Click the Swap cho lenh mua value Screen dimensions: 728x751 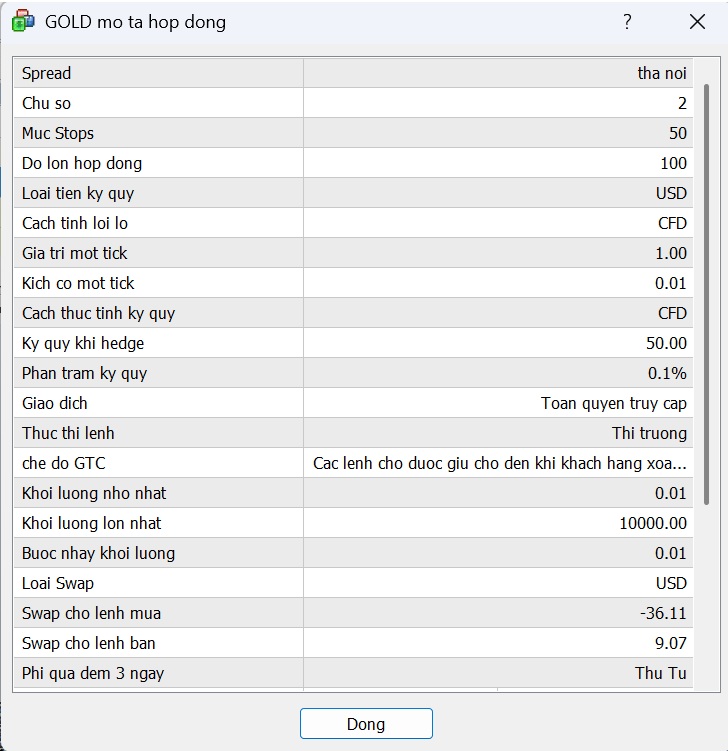tap(665, 613)
